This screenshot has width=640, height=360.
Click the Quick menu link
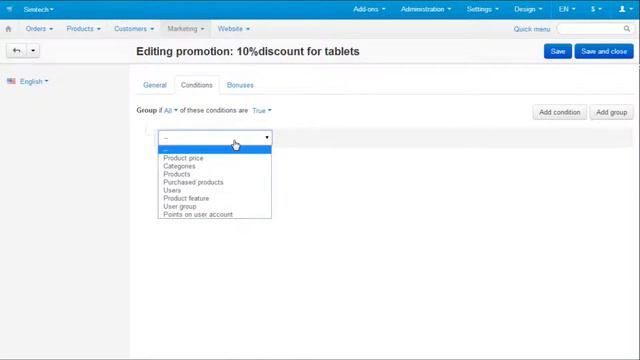[x=532, y=29]
